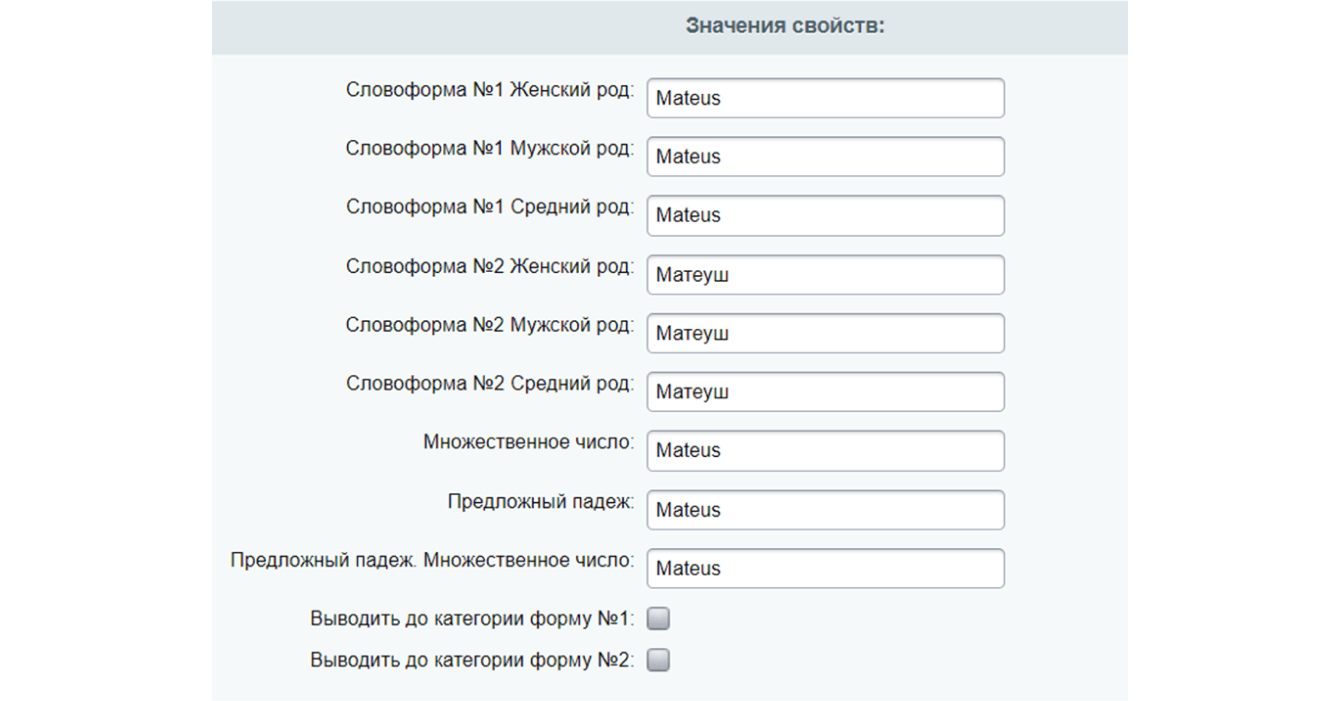The height and width of the screenshot is (701, 1340).
Task: Focus the Предложный падеж text field
Action: [825, 510]
